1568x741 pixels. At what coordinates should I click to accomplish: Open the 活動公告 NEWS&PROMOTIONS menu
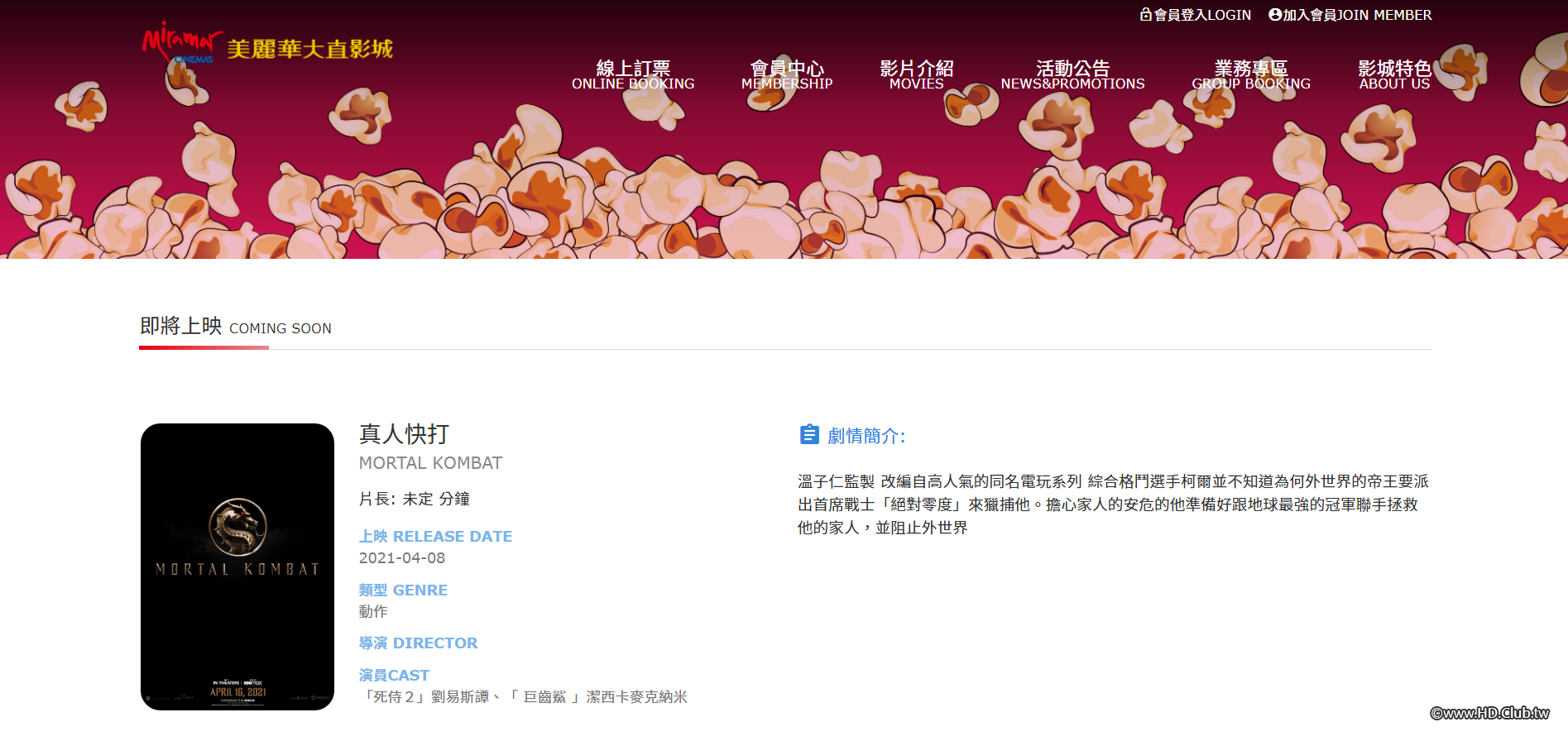tap(1073, 74)
